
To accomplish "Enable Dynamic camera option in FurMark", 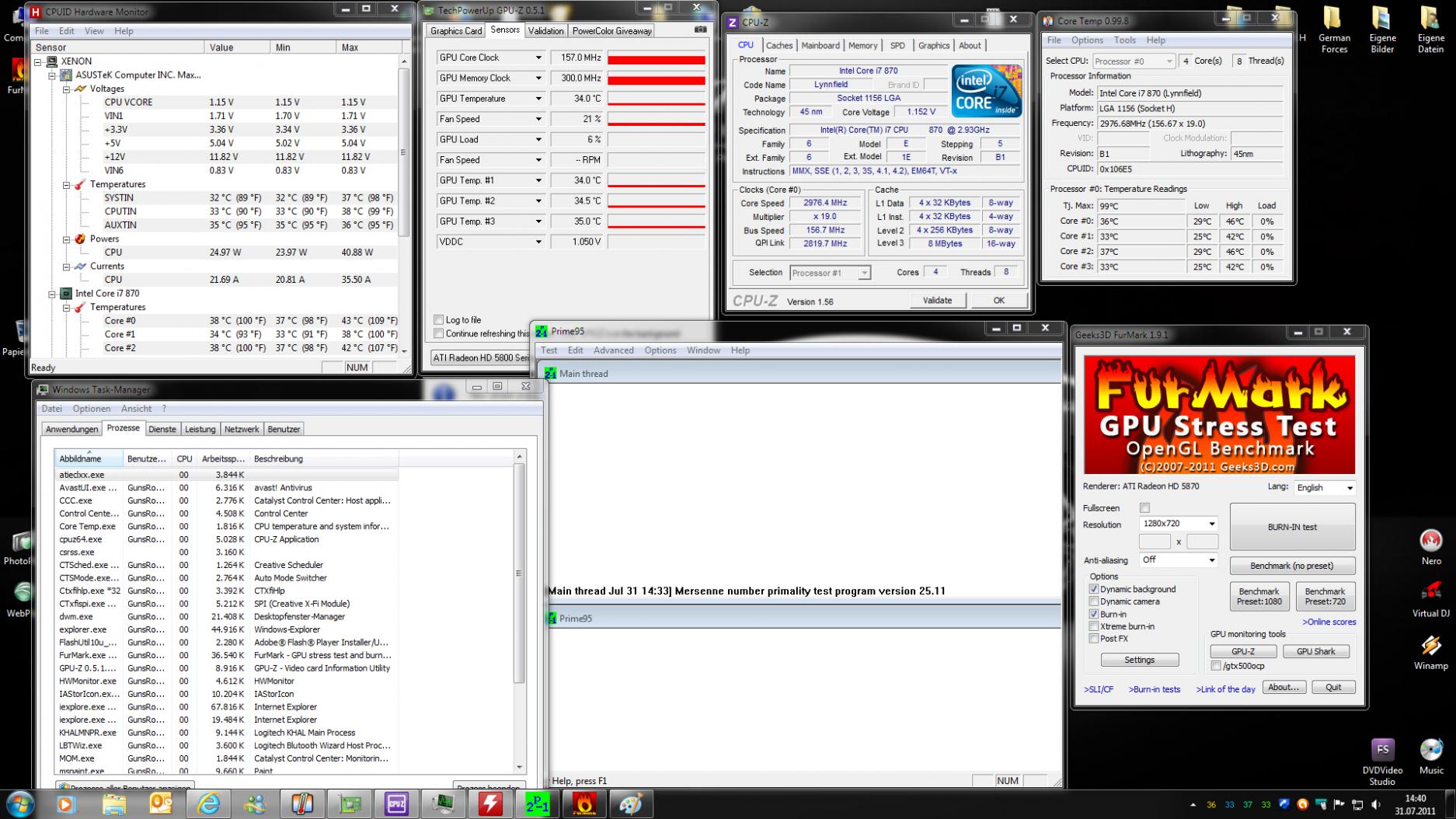I will click(1094, 601).
